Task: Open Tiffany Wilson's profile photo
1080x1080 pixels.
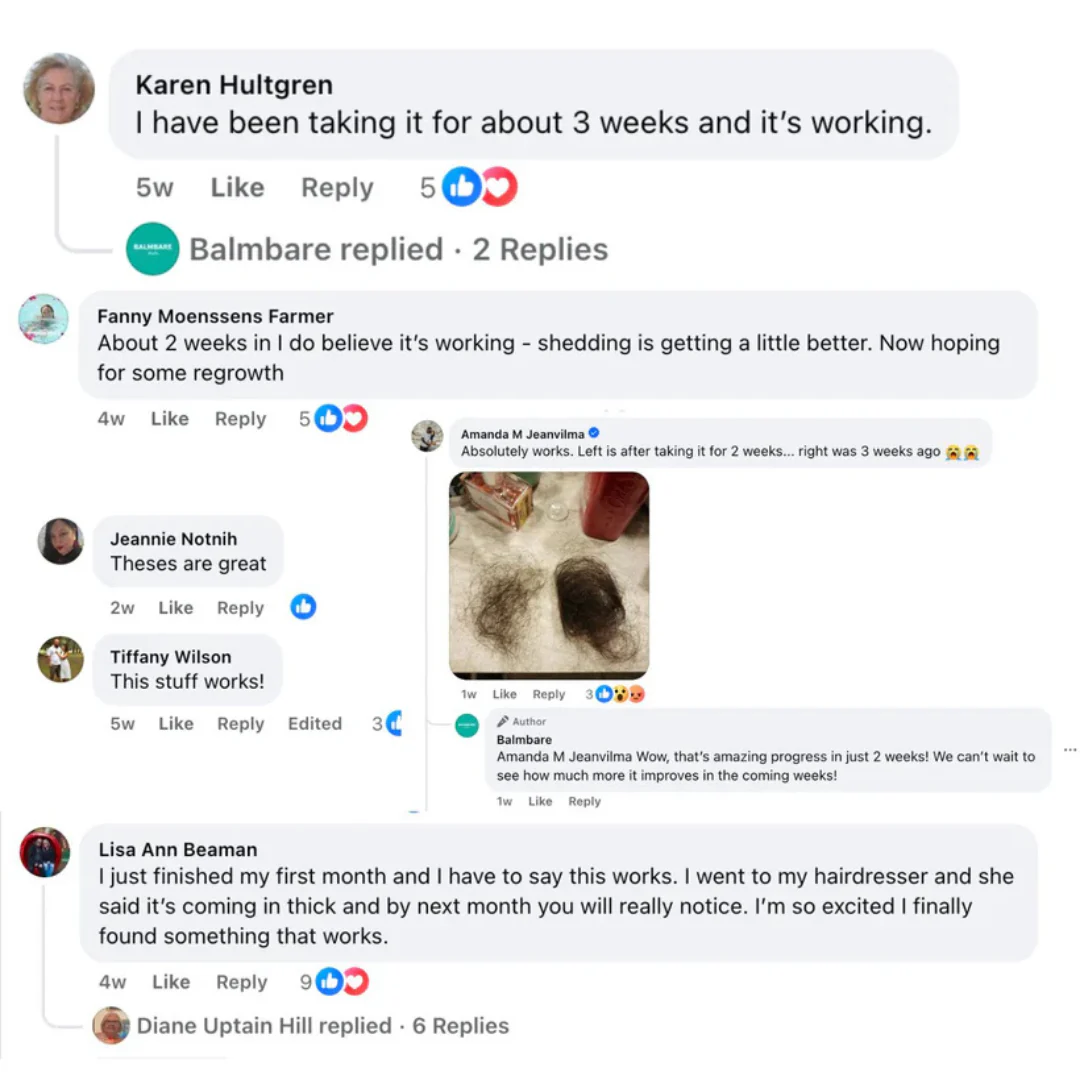Action: click(x=61, y=659)
